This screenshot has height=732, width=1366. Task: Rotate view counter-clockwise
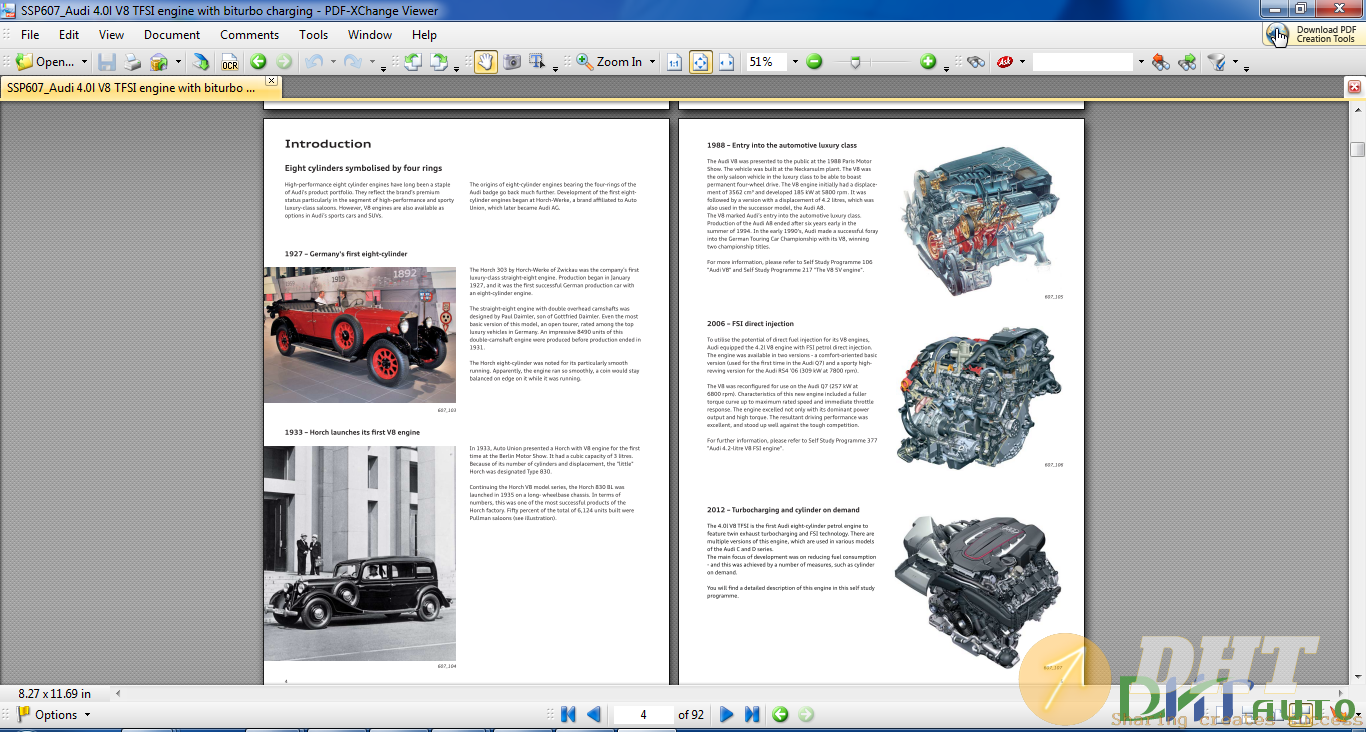pyautogui.click(x=412, y=62)
